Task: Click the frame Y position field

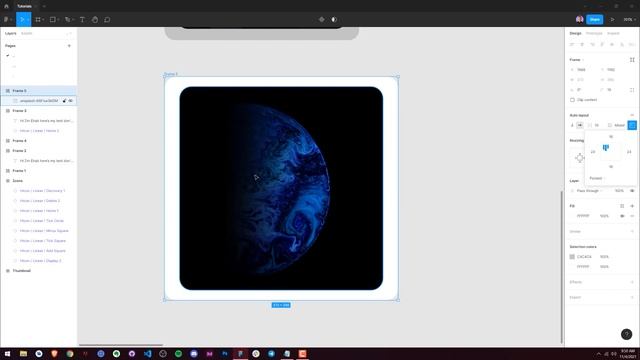Action: tap(613, 70)
